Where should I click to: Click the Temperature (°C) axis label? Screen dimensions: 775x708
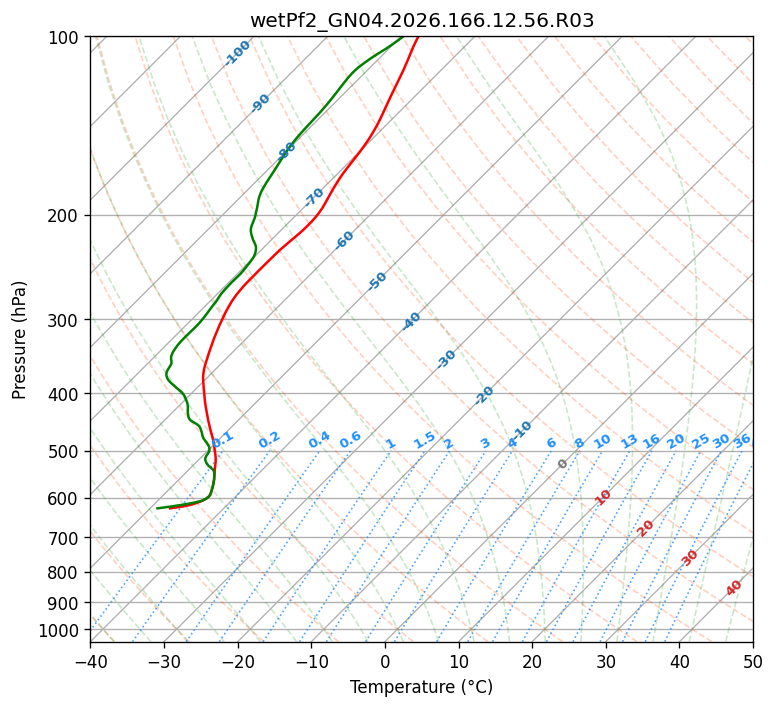pyautogui.click(x=422, y=687)
